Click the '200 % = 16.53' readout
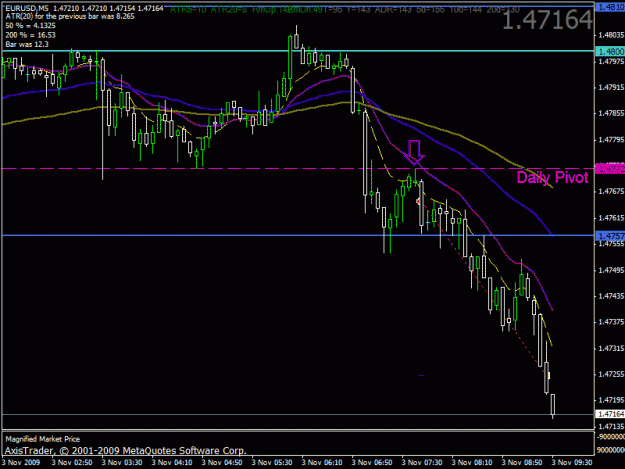Viewport: 625px width, 469px height. [x=30, y=35]
